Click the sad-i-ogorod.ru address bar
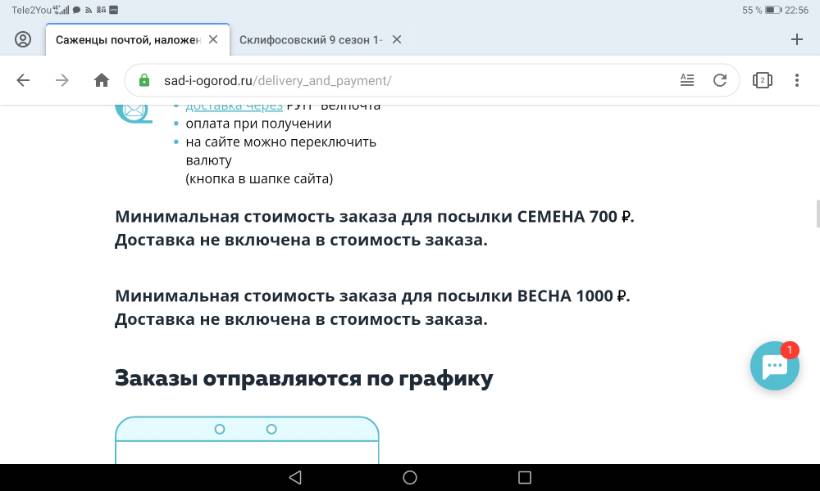Image resolution: width=820 pixels, height=491 pixels. [400, 80]
